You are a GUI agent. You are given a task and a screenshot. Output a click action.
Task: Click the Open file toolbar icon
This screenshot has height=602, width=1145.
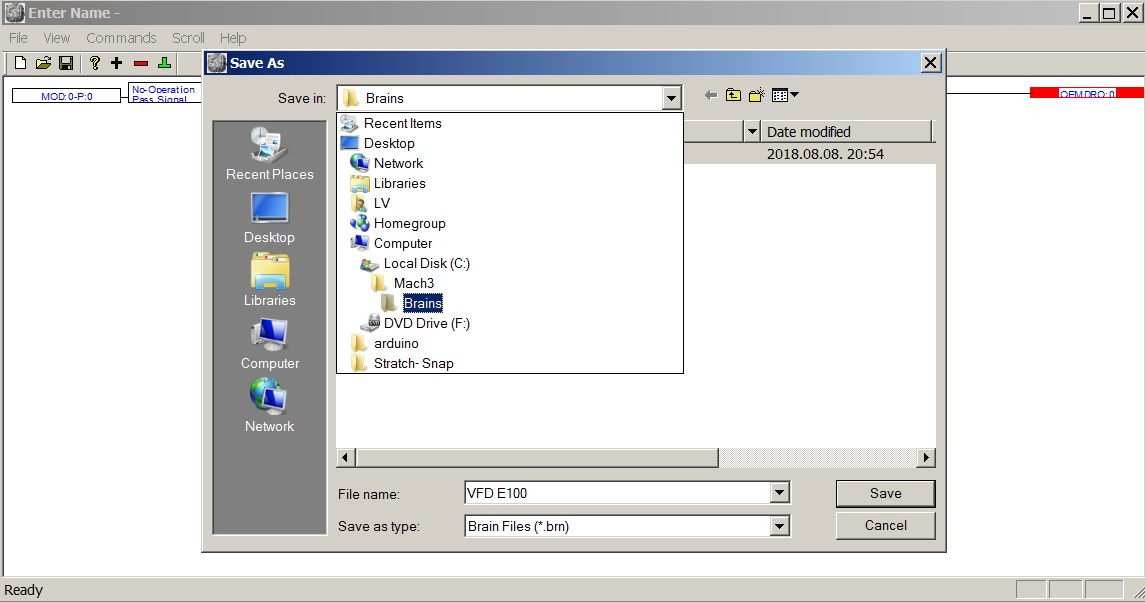tap(43, 64)
